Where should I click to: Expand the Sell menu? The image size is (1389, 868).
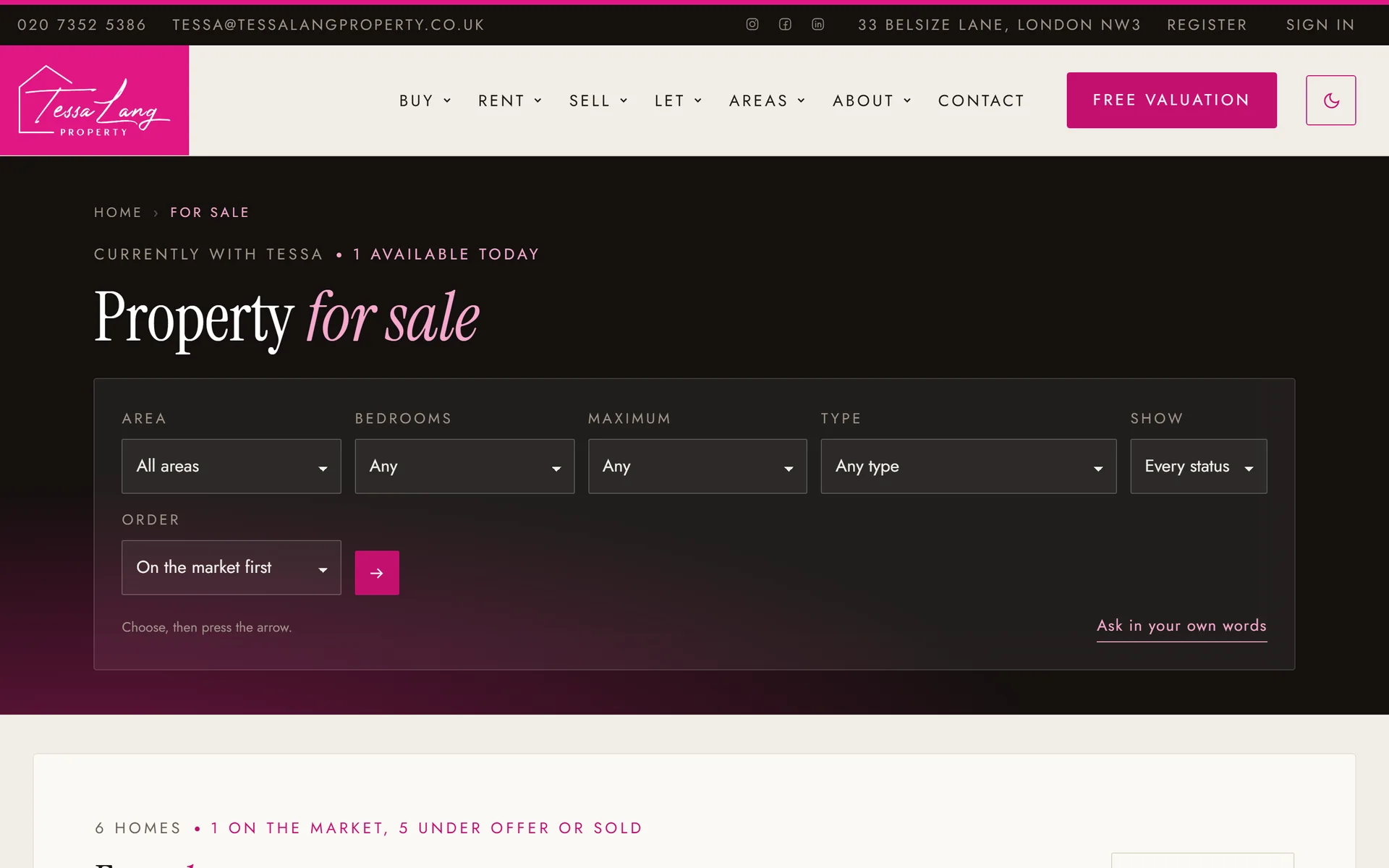tap(598, 101)
